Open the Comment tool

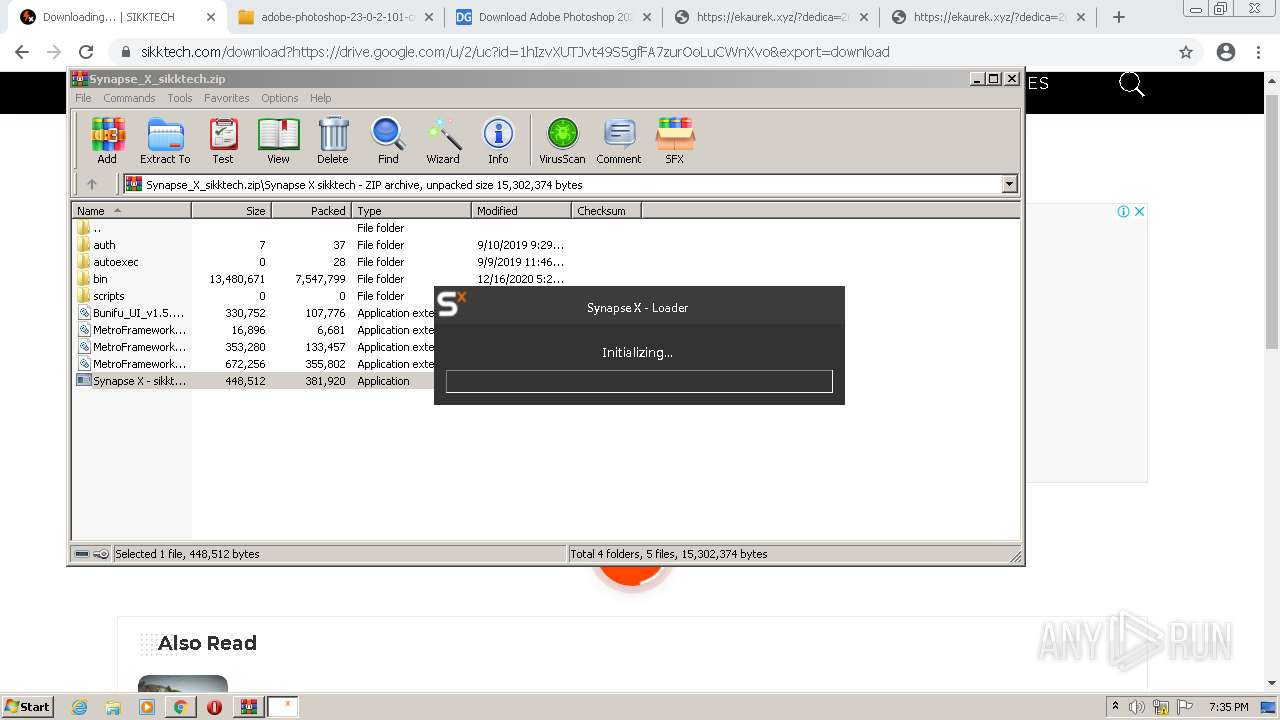(619, 140)
